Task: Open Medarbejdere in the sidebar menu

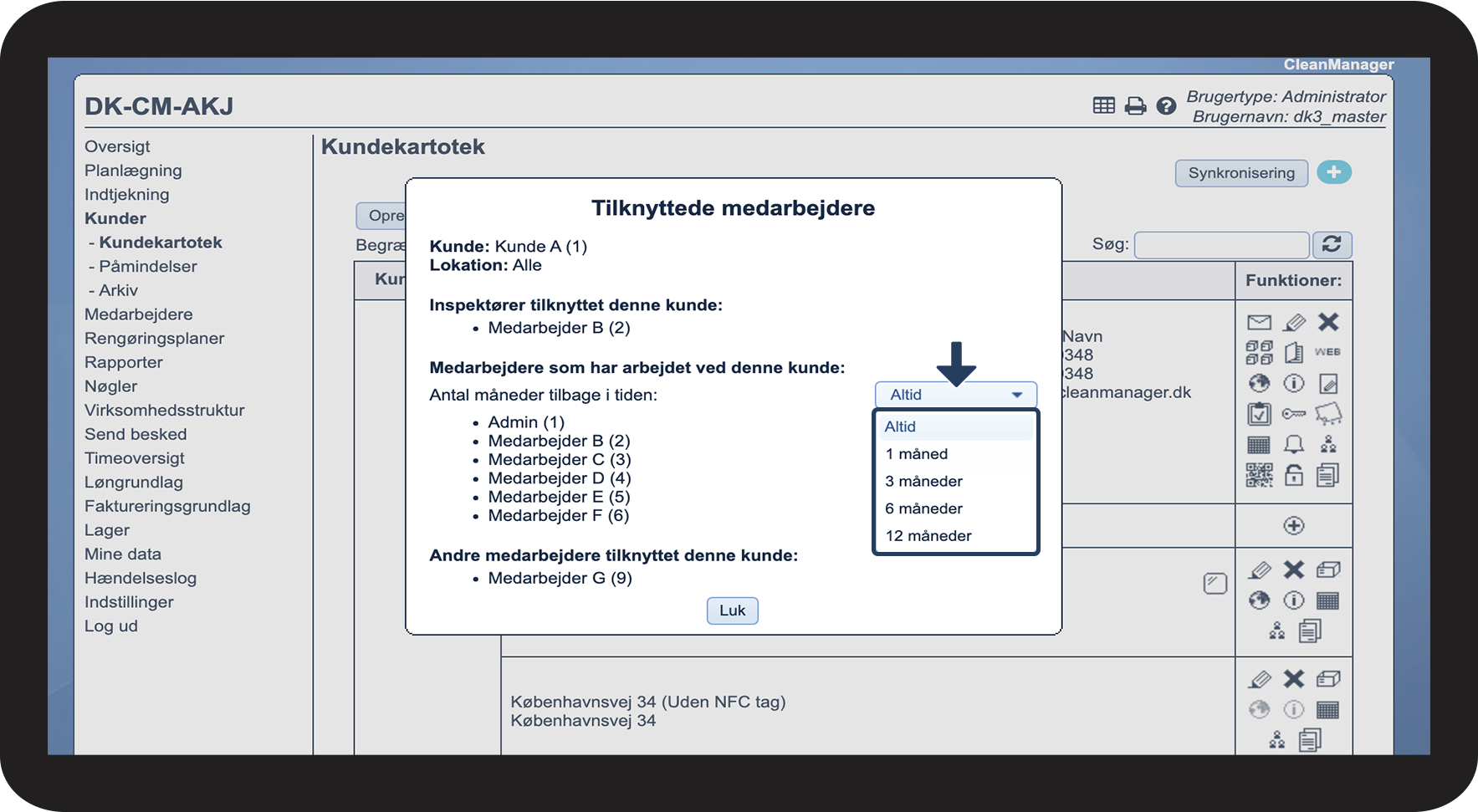Action: tap(139, 314)
